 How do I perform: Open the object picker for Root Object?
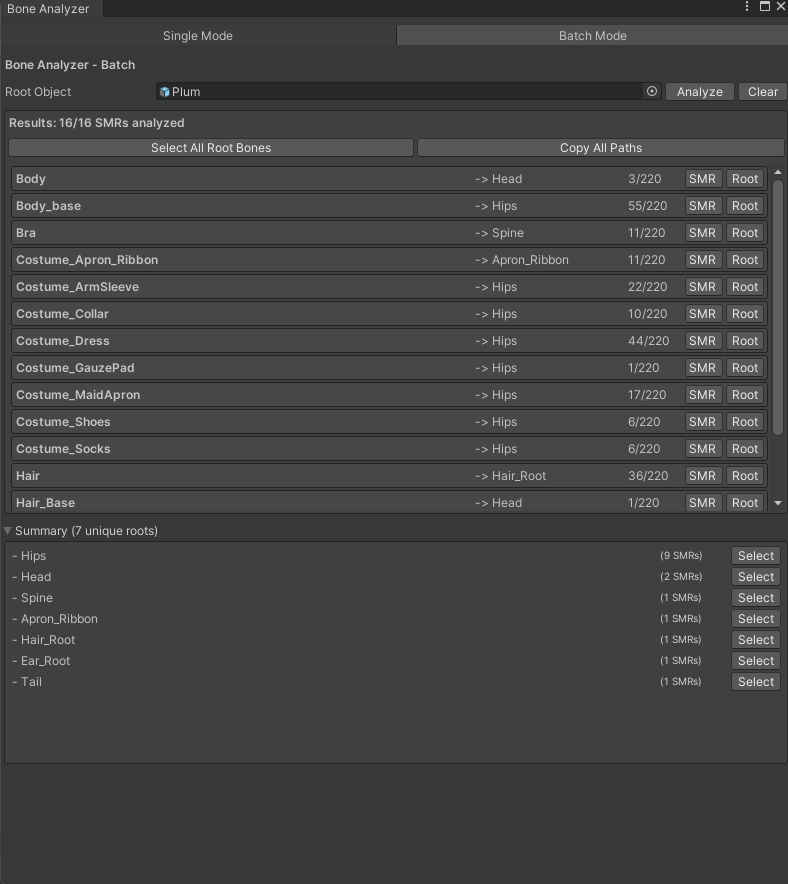click(652, 91)
